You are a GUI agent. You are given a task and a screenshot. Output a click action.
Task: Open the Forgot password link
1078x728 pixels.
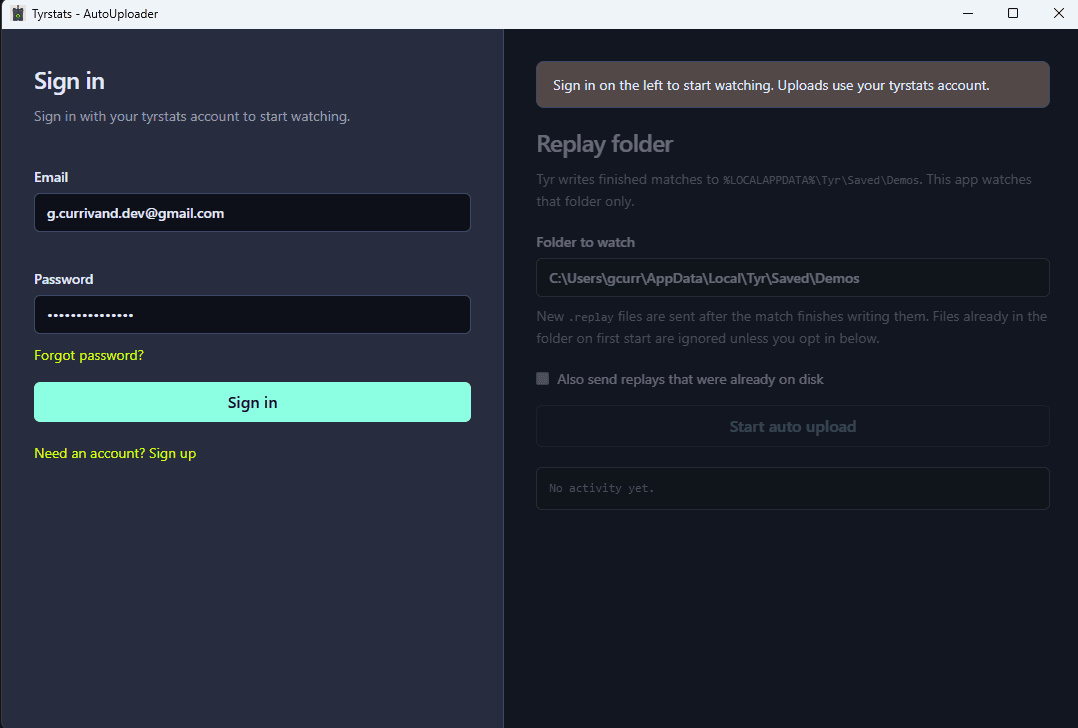tap(89, 355)
